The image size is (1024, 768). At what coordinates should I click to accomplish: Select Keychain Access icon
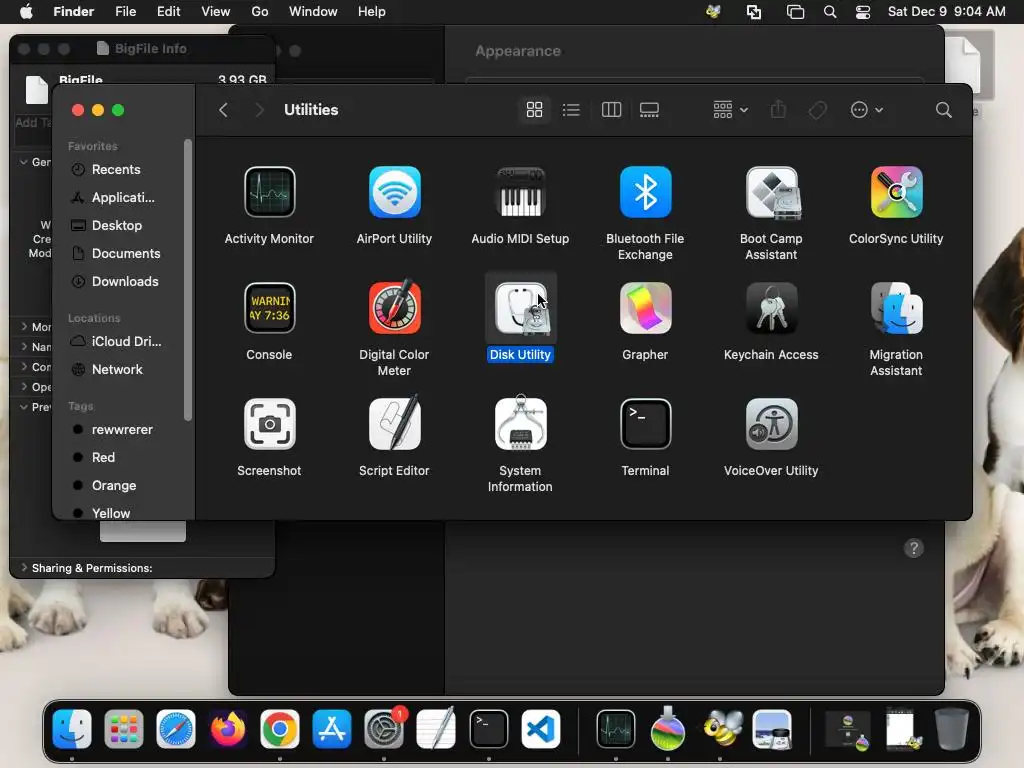pyautogui.click(x=771, y=308)
